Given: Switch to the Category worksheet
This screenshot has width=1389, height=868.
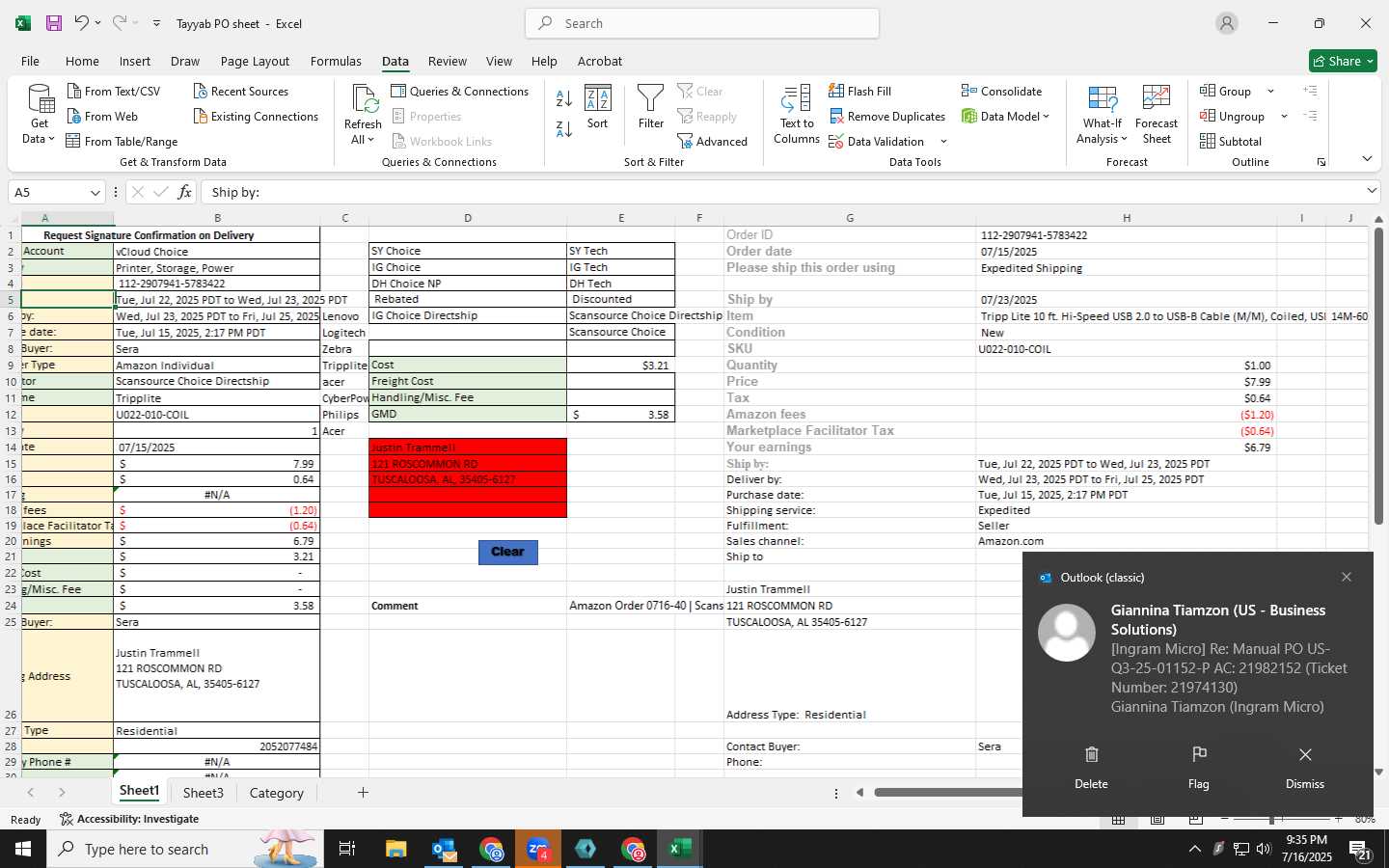Looking at the screenshot, I should coord(276,793).
